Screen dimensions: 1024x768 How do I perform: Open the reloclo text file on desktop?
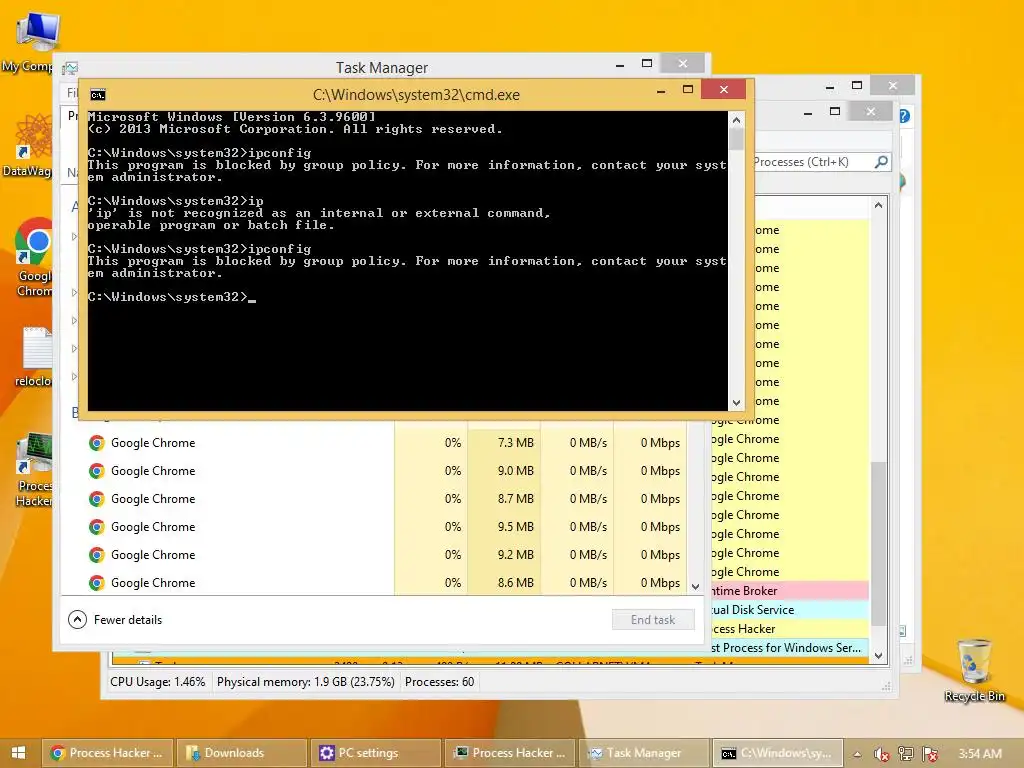click(x=34, y=357)
